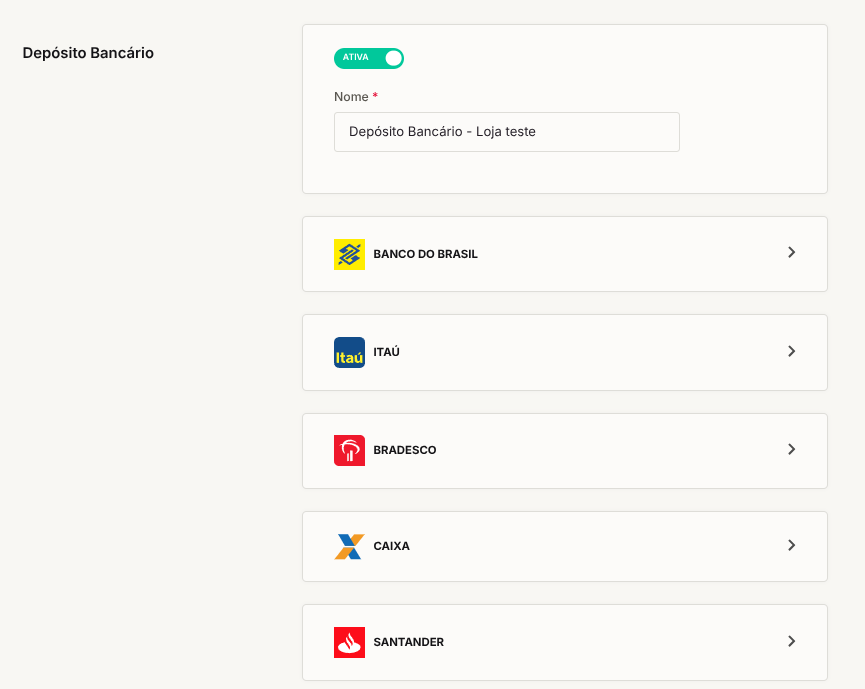
Task: Select the BANCO DO BRASIL label
Action: pos(425,254)
